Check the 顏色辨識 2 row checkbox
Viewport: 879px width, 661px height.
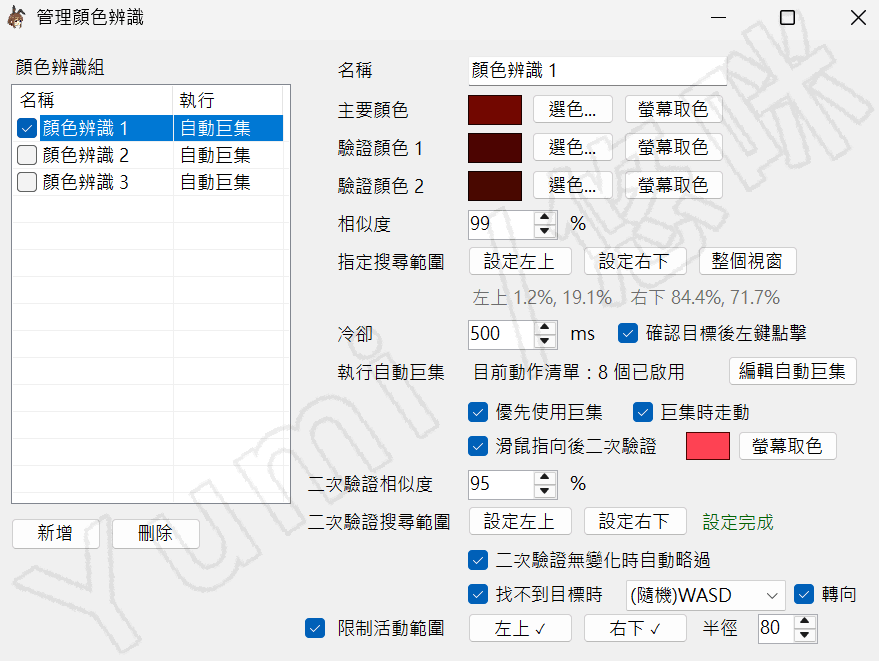(x=27, y=155)
